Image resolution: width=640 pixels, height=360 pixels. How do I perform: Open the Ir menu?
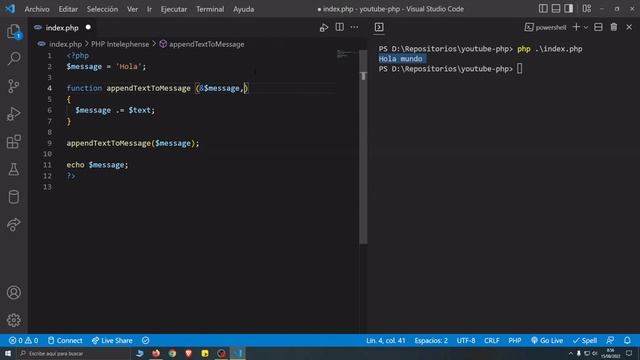click(x=149, y=9)
